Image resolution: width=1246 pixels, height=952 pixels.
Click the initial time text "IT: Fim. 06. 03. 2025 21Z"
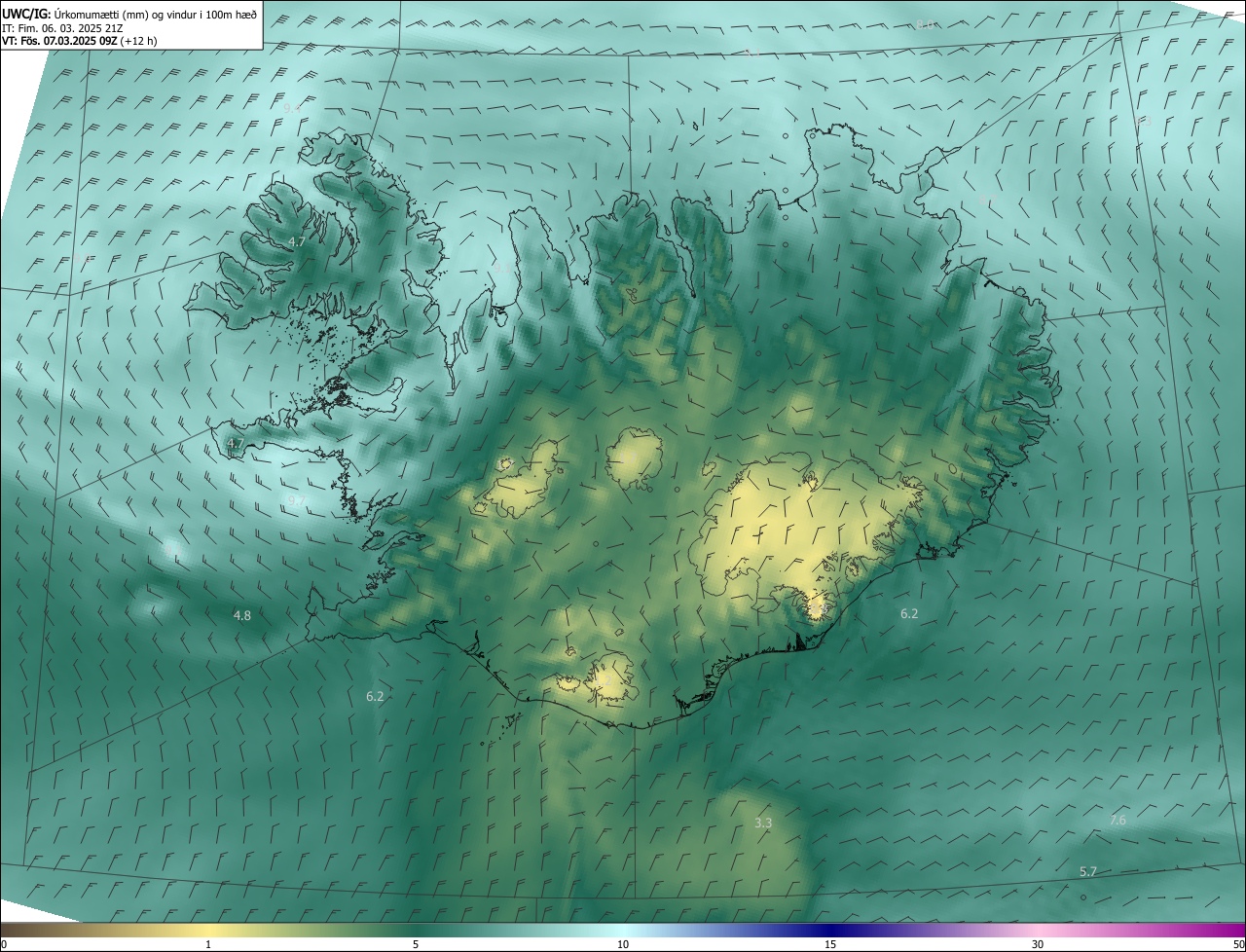[60, 27]
